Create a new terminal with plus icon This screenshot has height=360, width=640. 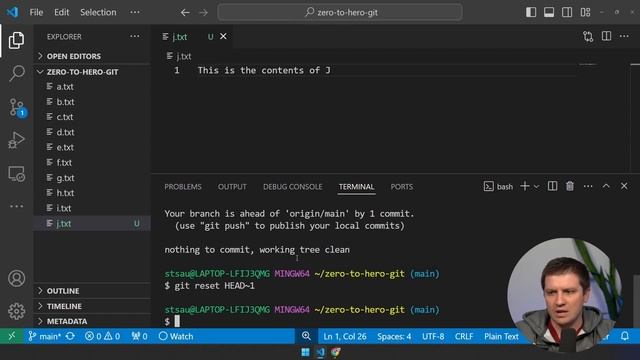[525, 187]
